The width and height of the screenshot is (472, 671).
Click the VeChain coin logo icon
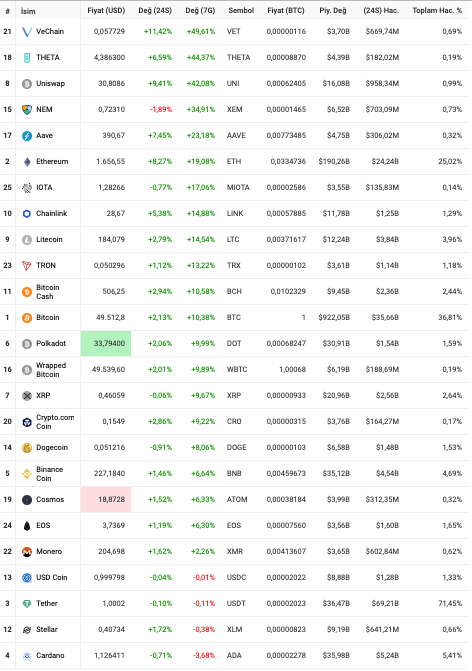point(27,32)
